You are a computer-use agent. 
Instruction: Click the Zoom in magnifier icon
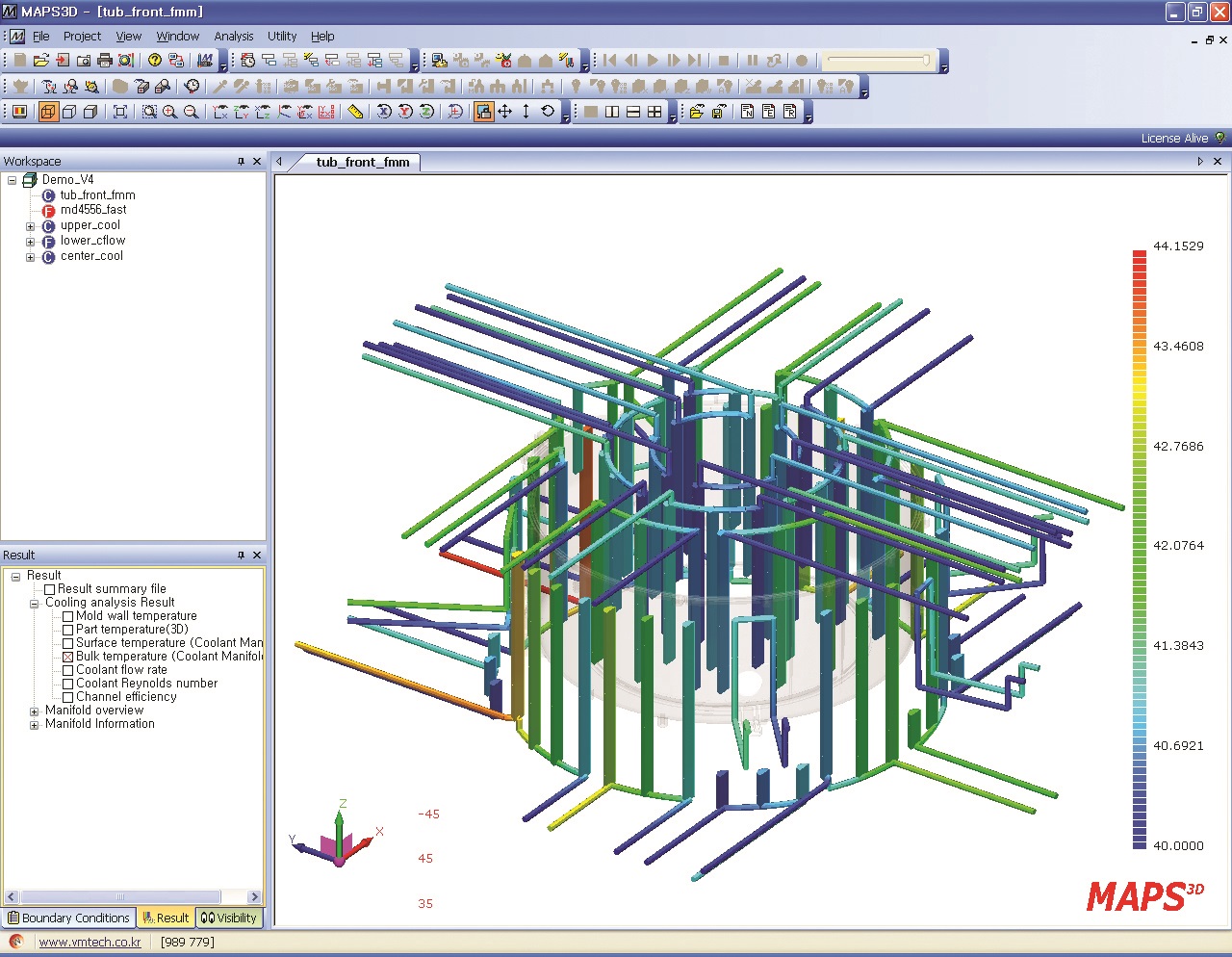(170, 112)
